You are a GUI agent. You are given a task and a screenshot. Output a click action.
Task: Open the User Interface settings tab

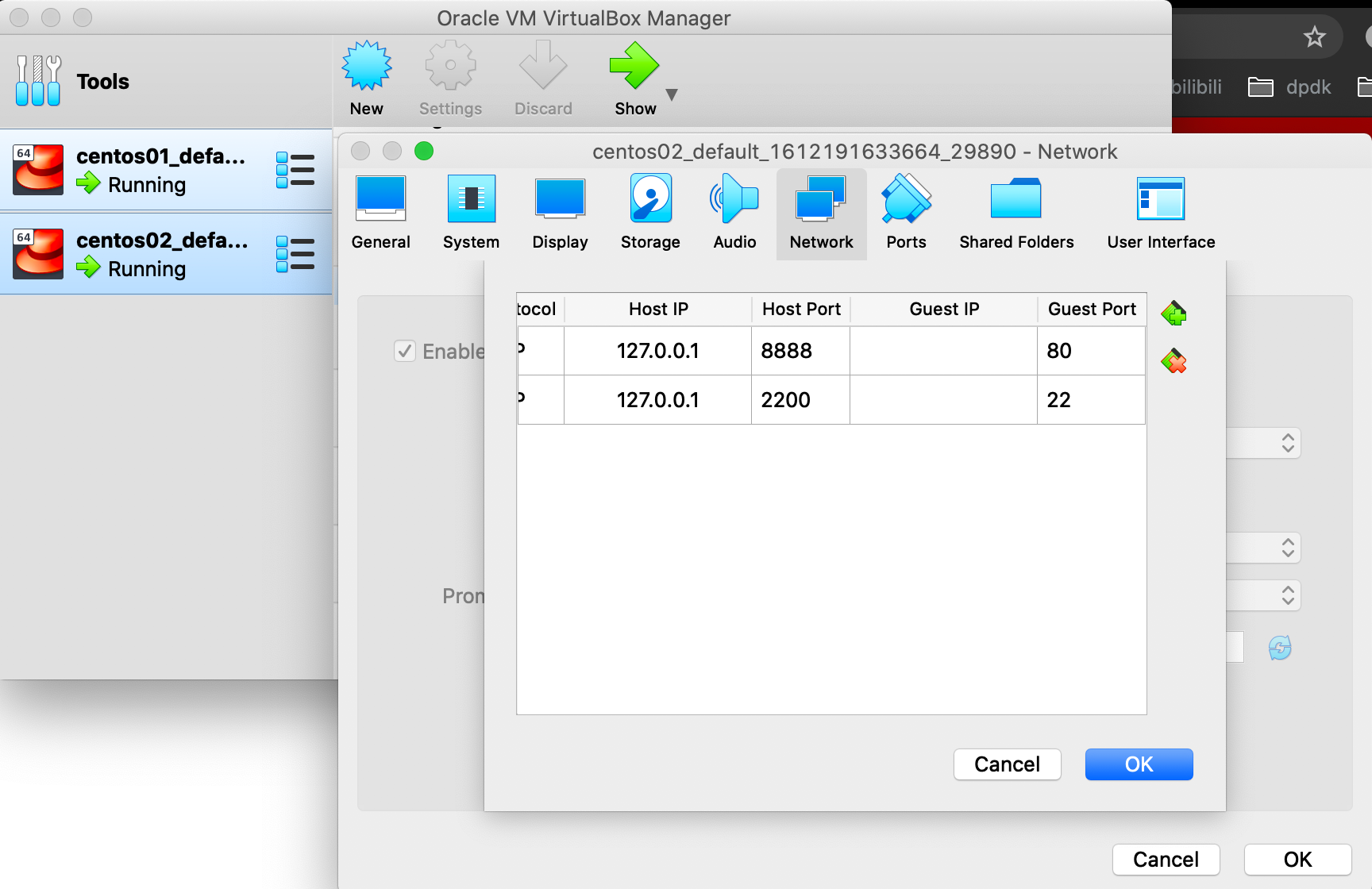click(x=1161, y=214)
